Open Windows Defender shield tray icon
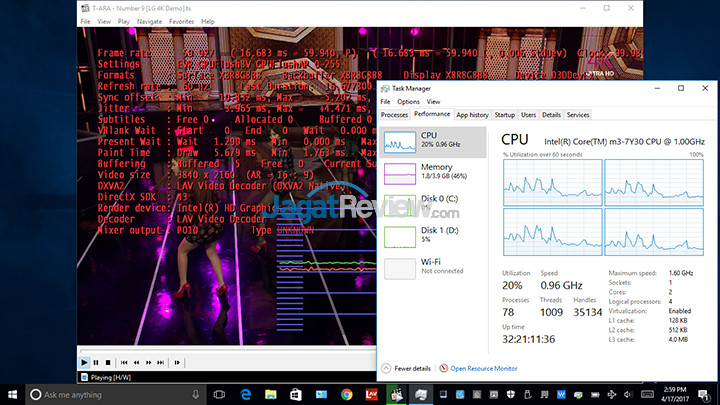The image size is (720, 405). click(511, 394)
